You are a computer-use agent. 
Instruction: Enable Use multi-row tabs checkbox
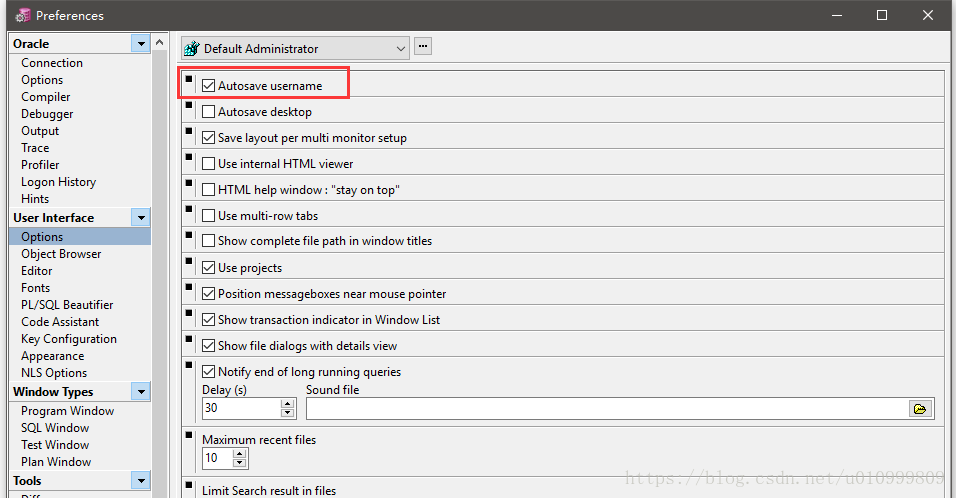pos(209,215)
